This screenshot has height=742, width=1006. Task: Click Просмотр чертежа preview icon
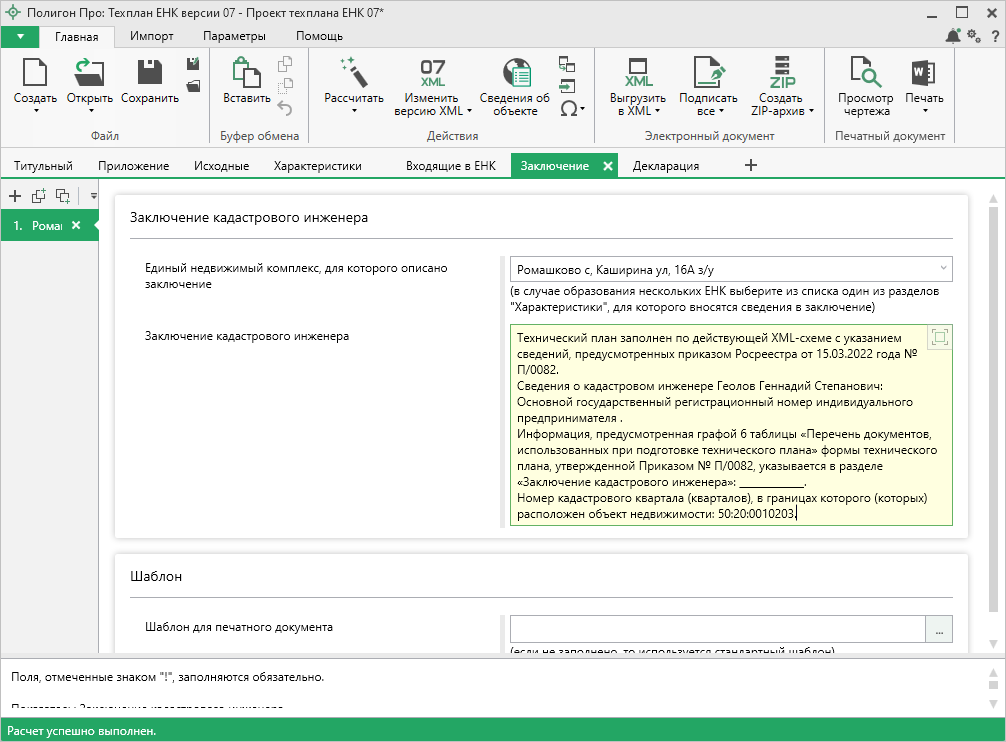865,72
